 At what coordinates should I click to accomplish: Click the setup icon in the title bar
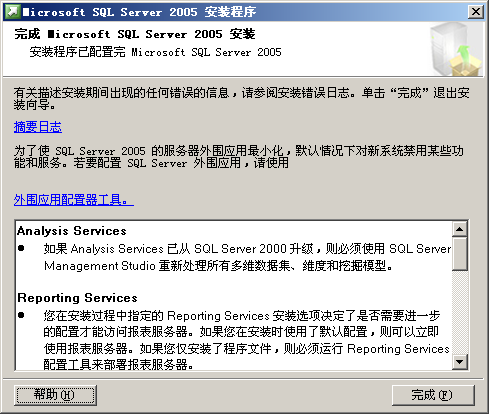coord(13,12)
